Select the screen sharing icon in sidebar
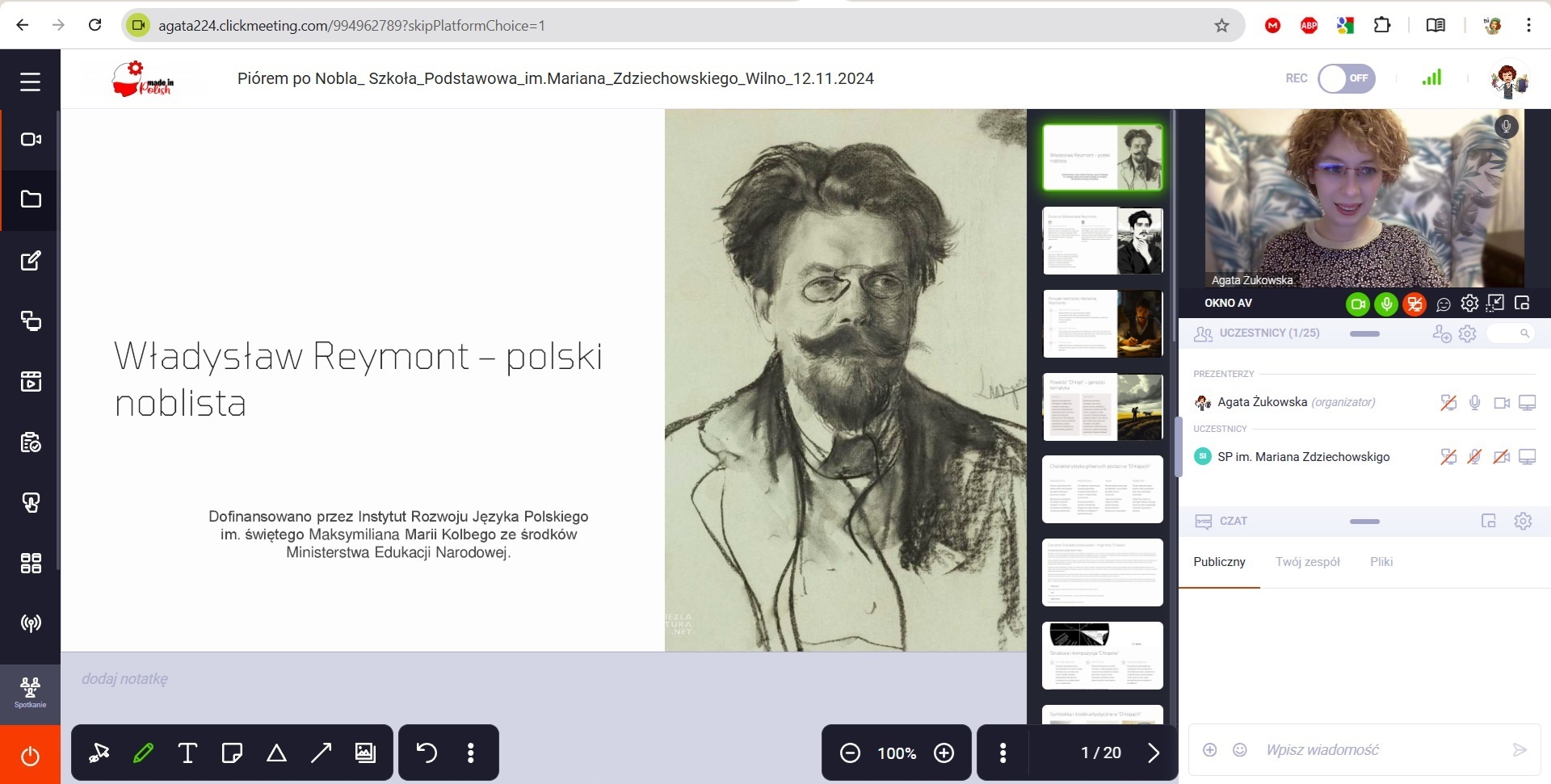 (x=30, y=321)
